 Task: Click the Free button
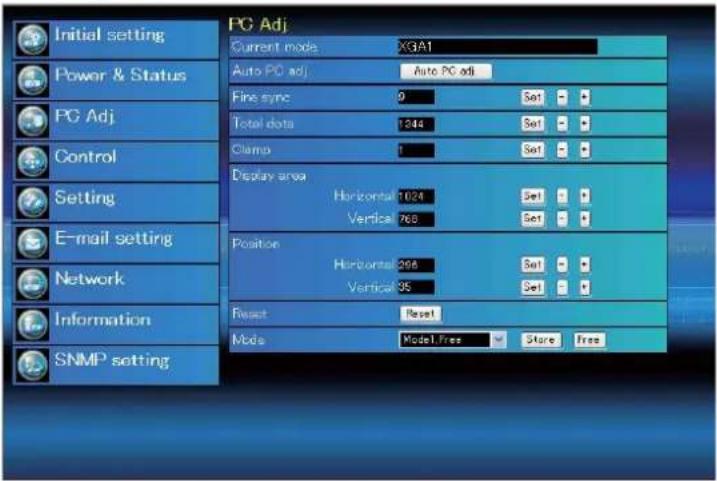(589, 340)
